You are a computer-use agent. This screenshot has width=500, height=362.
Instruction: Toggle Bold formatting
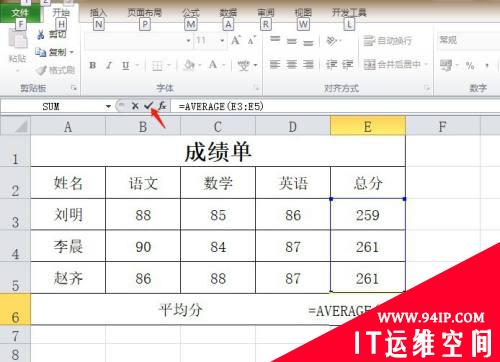[x=93, y=65]
